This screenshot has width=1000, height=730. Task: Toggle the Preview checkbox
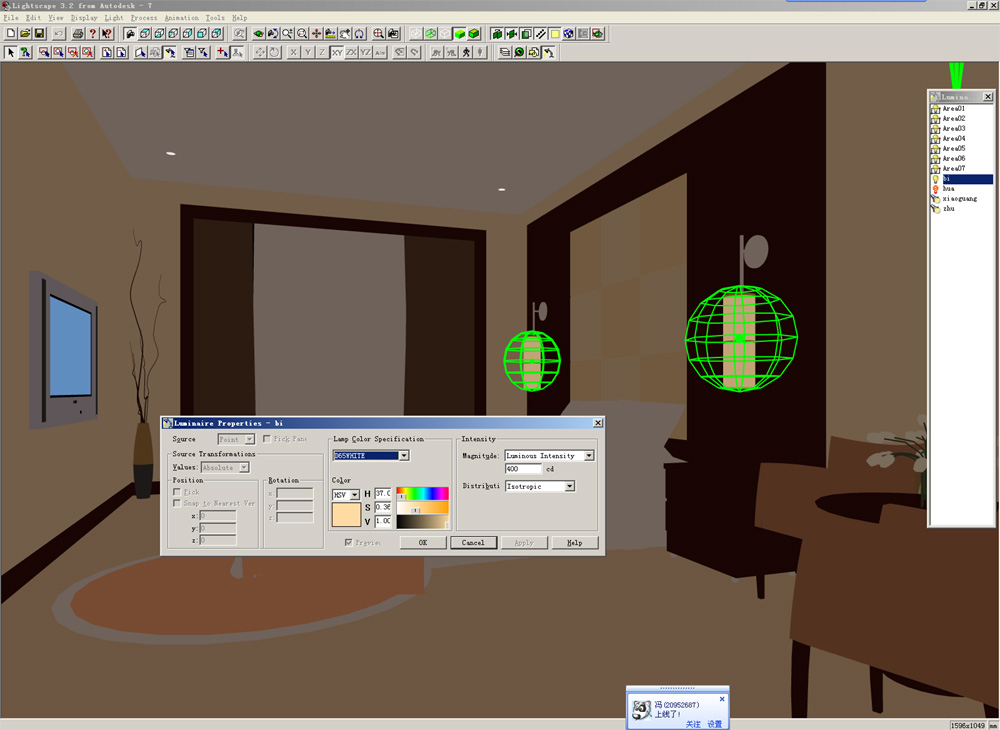coord(349,542)
